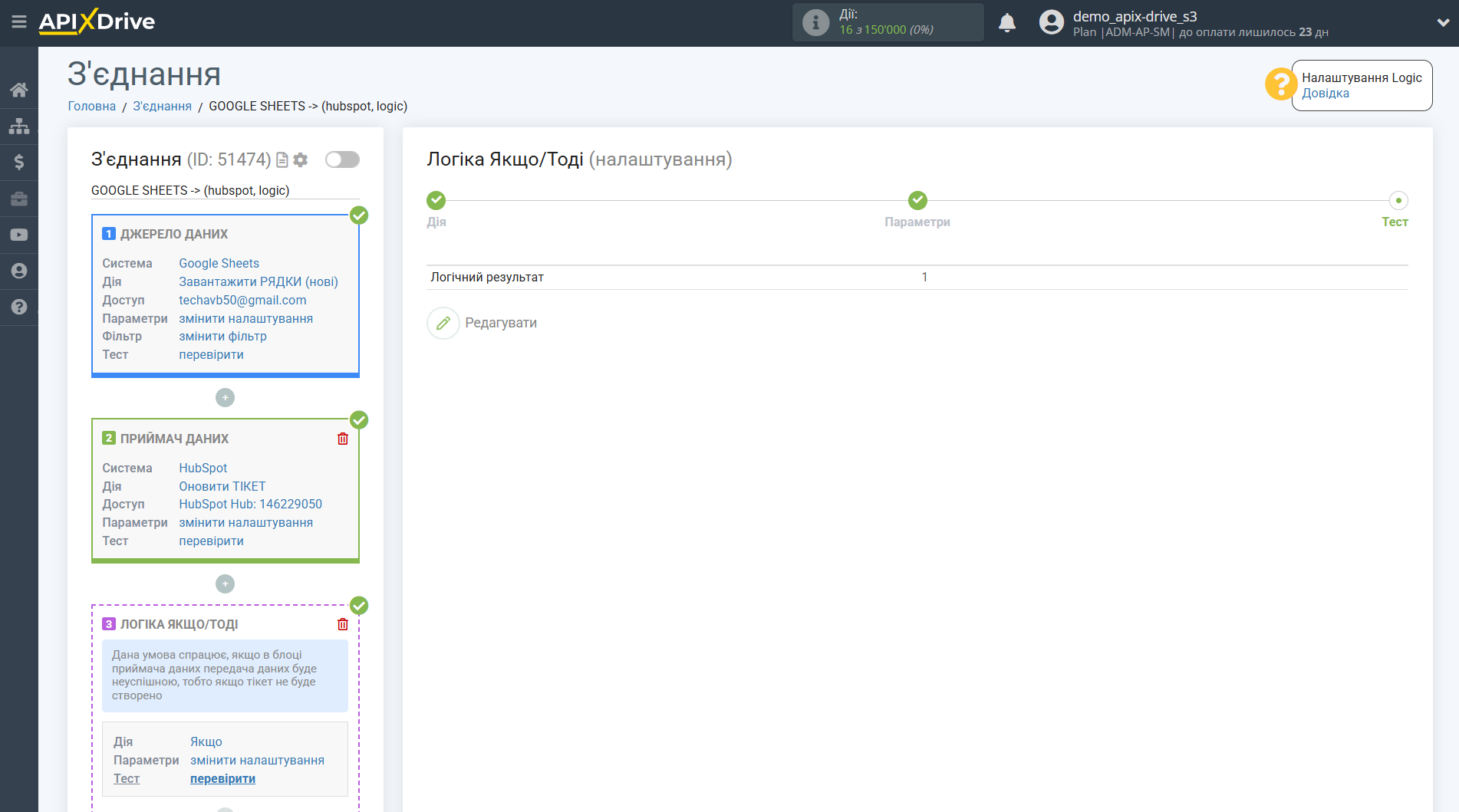Toggle the connection enable switch

click(x=342, y=159)
